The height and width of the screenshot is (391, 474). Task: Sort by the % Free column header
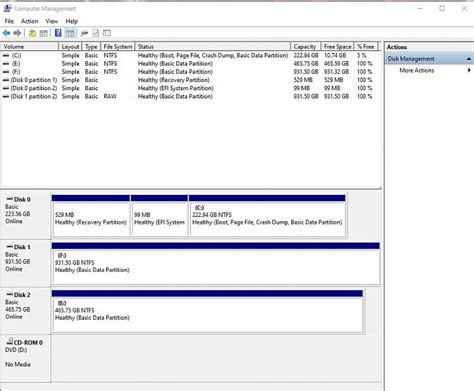click(x=366, y=46)
